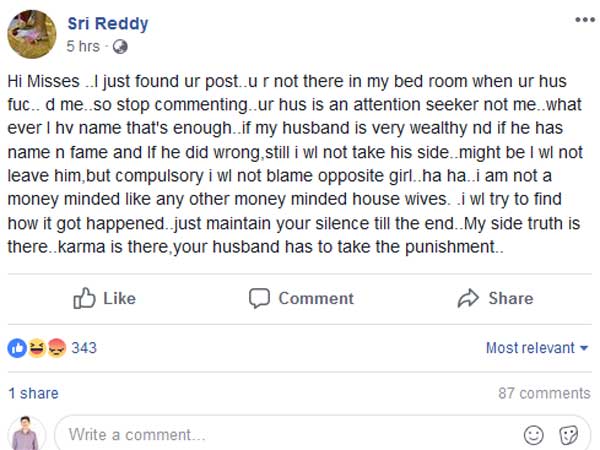Screen dimensions: 600x450
Task: Click the public audience globe icon
Action: click(120, 47)
